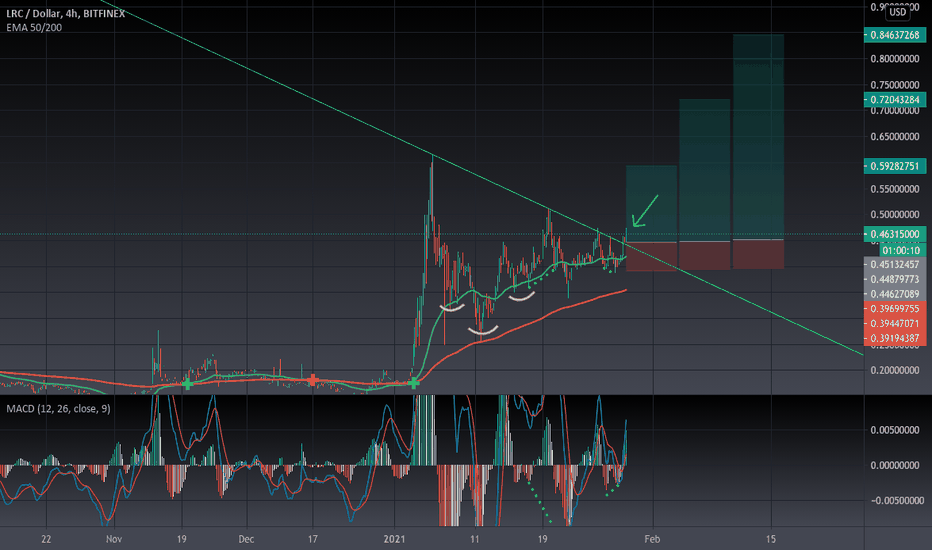The image size is (932, 550).
Task: Click the 01:00:10 candle countdown label
Action: [901, 250]
